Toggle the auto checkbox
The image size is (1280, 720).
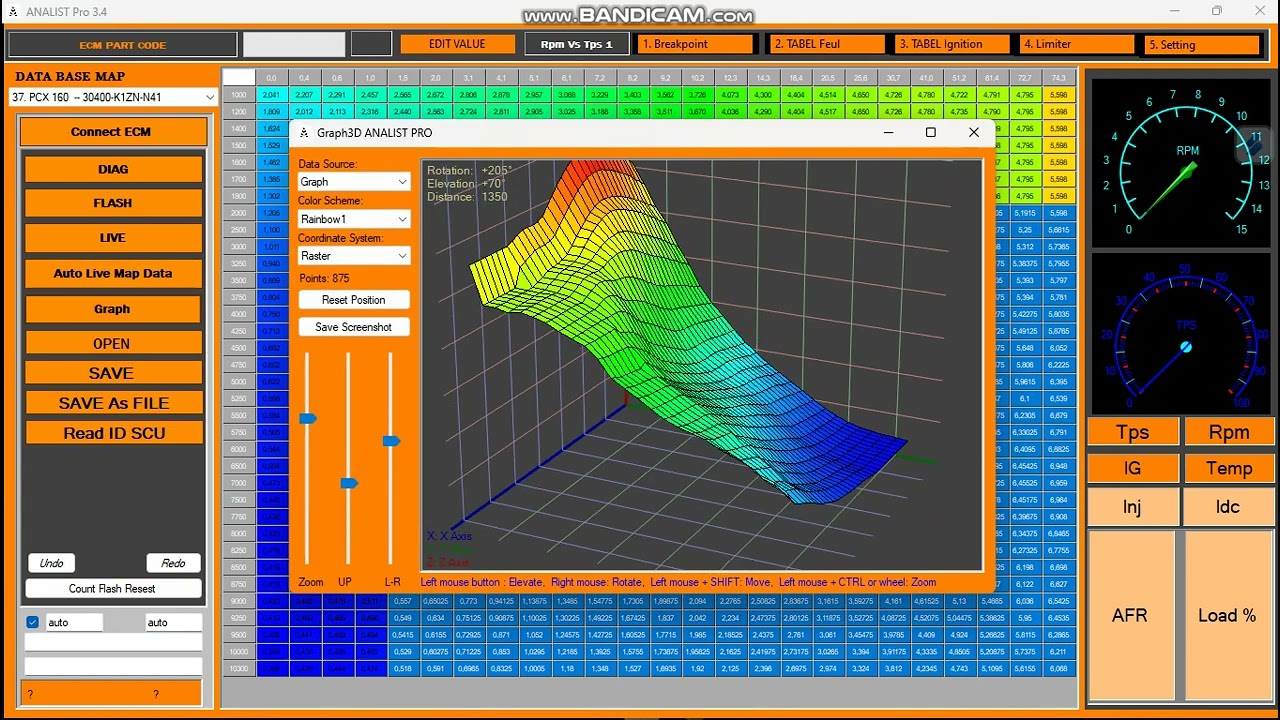pyautogui.click(x=33, y=622)
